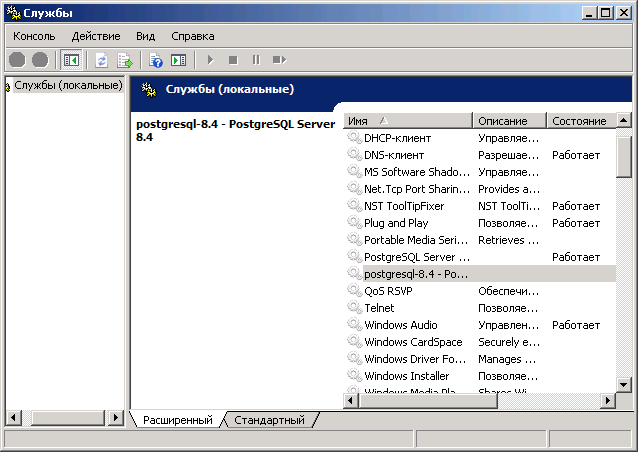Image resolution: width=638 pixels, height=452 pixels.
Task: Pause the service using the pause icon
Action: (x=256, y=60)
